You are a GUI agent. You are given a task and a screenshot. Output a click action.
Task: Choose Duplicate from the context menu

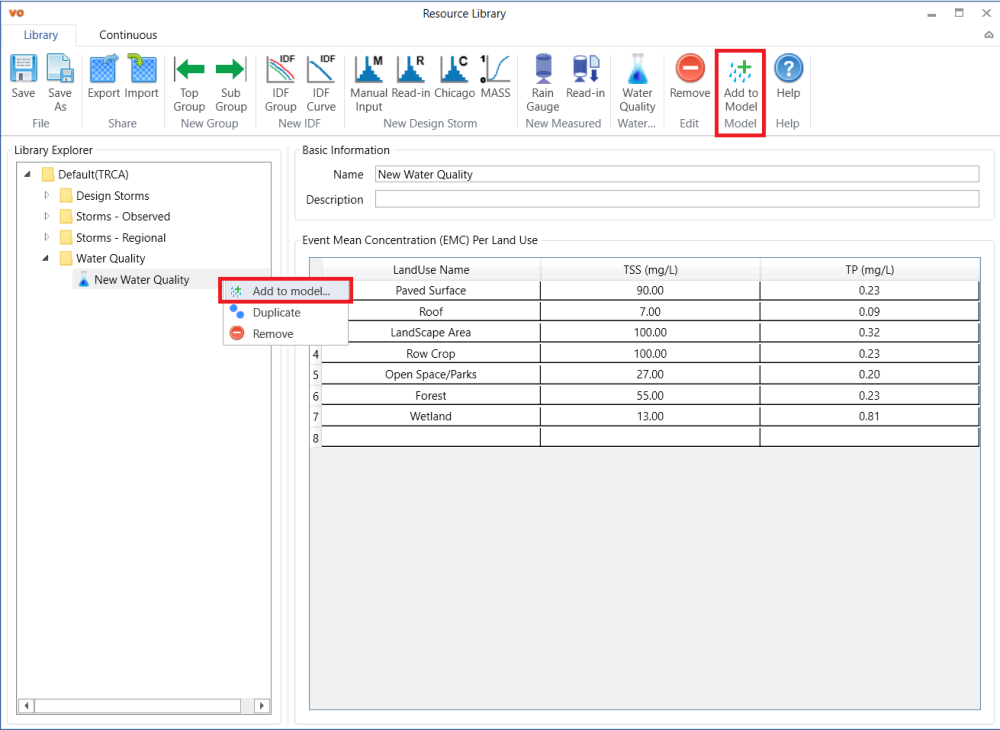(276, 313)
